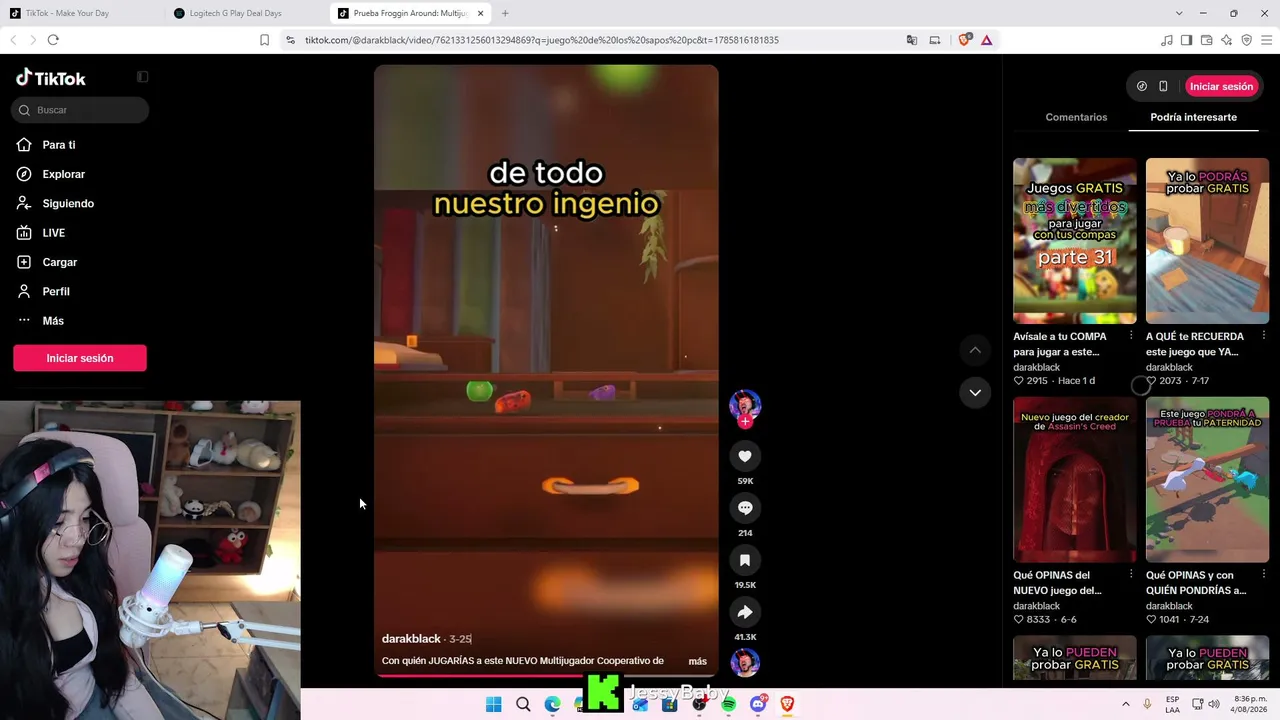
Task: Seek using the video progress bar
Action: coord(546,675)
